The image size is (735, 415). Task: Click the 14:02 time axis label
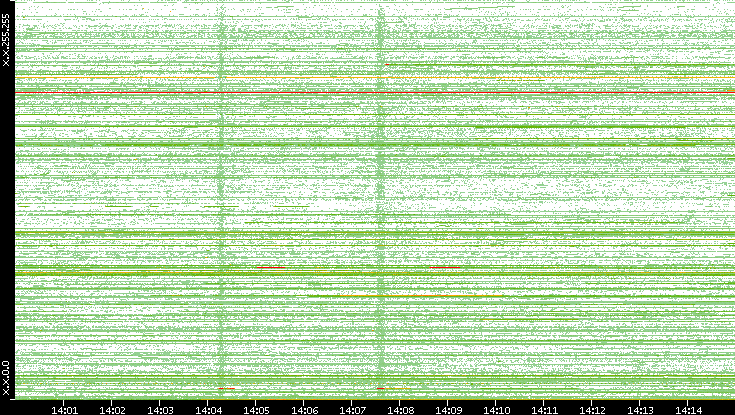click(112, 410)
